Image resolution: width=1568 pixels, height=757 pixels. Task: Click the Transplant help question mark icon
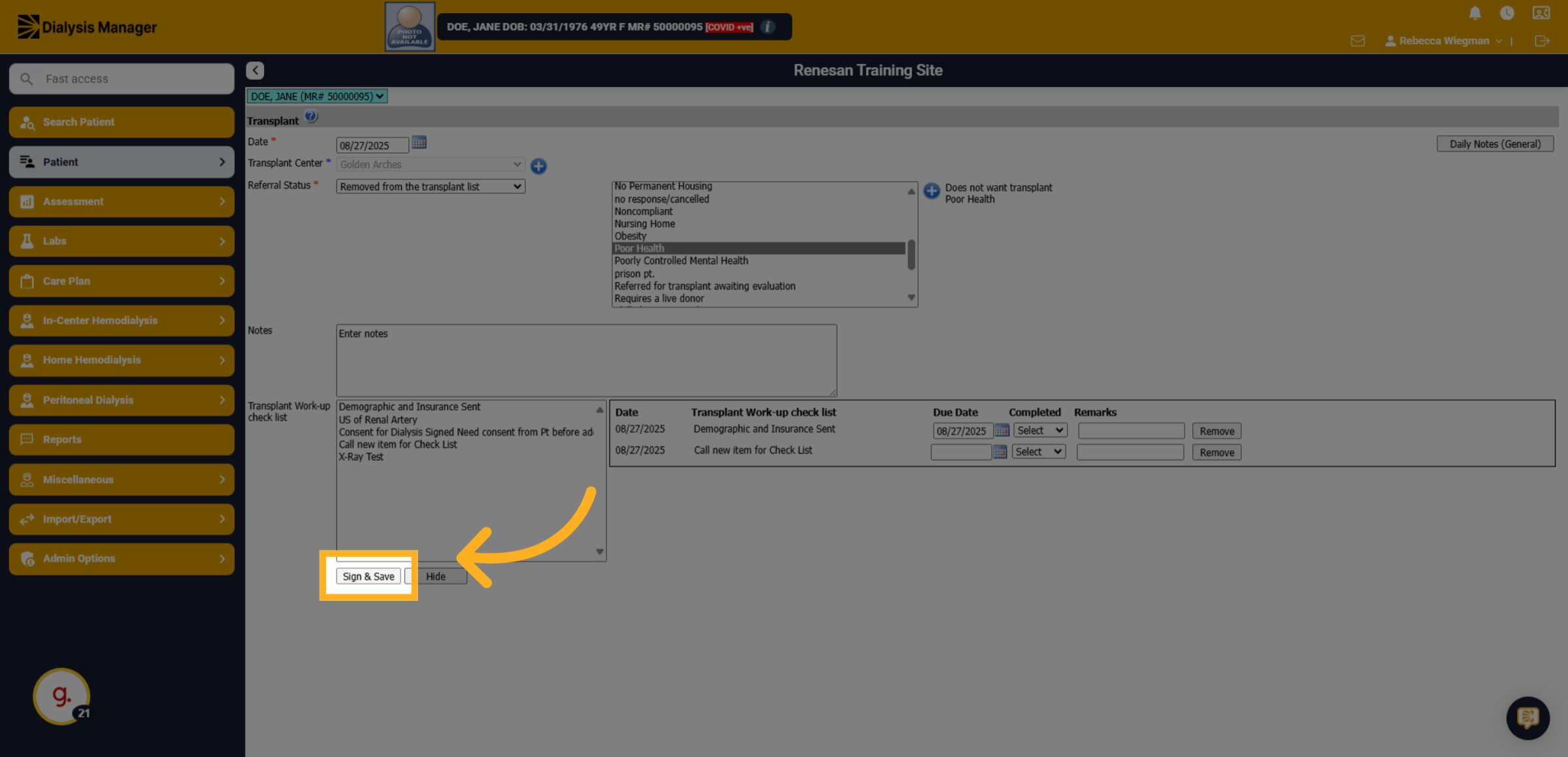[x=311, y=117]
